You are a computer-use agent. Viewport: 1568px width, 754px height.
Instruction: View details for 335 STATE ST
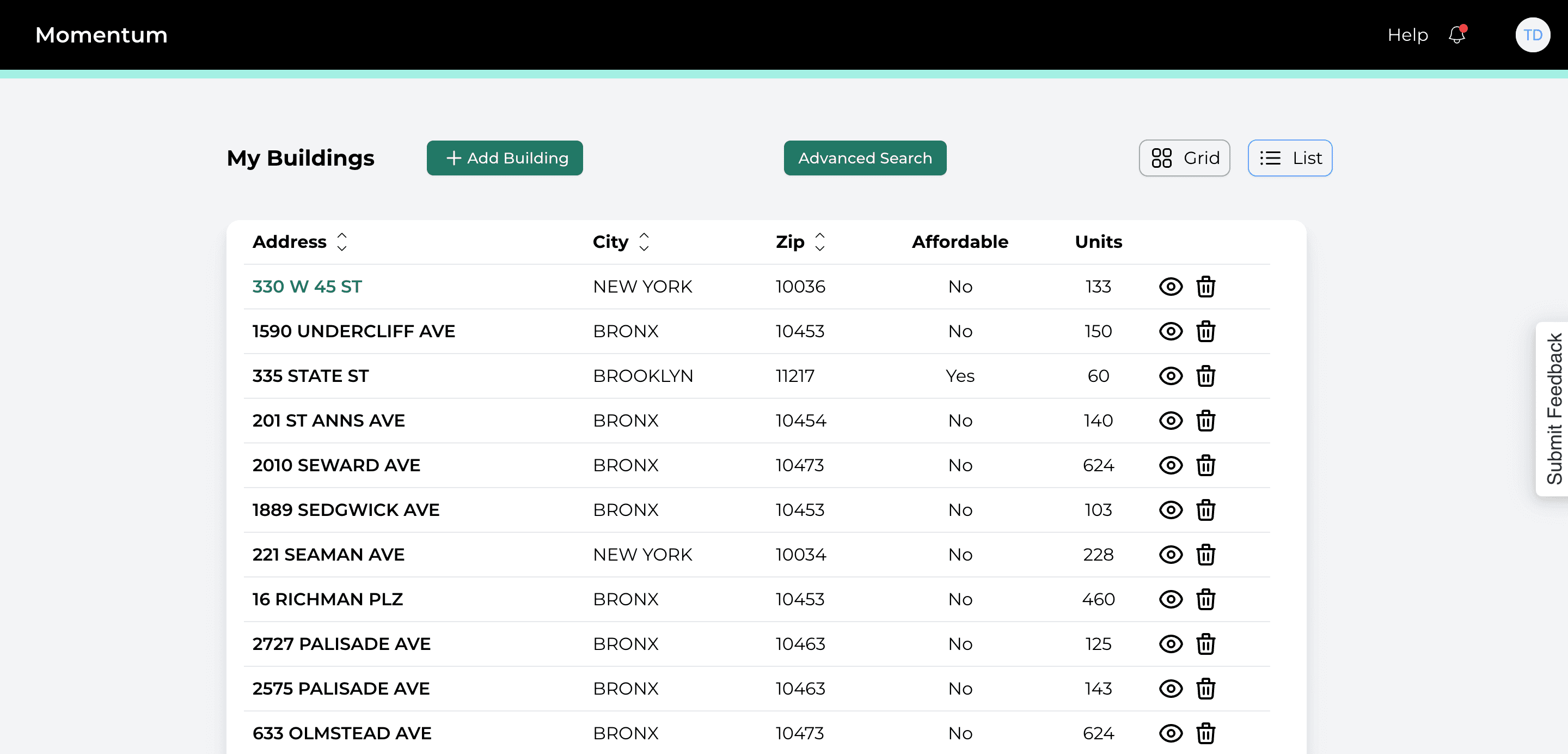1170,376
